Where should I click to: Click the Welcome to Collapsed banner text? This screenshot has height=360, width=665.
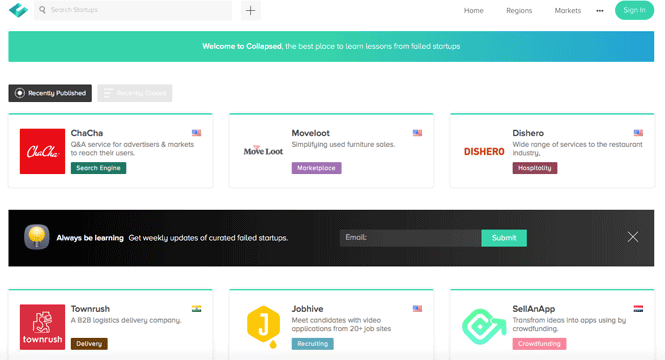point(331,46)
